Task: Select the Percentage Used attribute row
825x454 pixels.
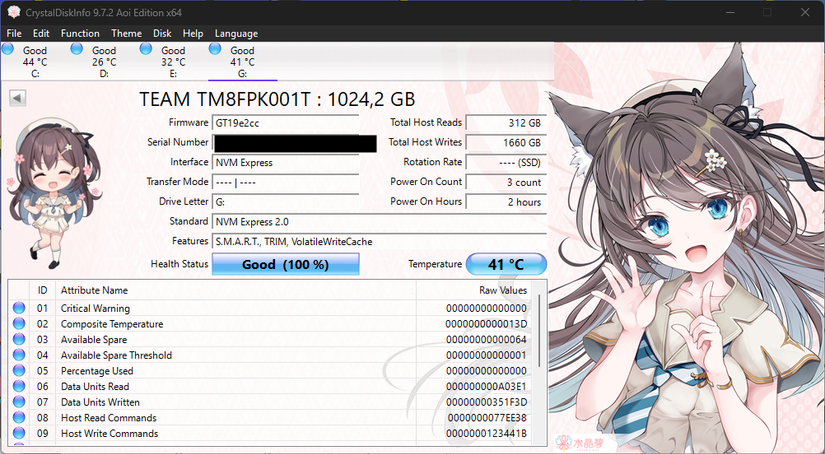Action: (x=270, y=371)
